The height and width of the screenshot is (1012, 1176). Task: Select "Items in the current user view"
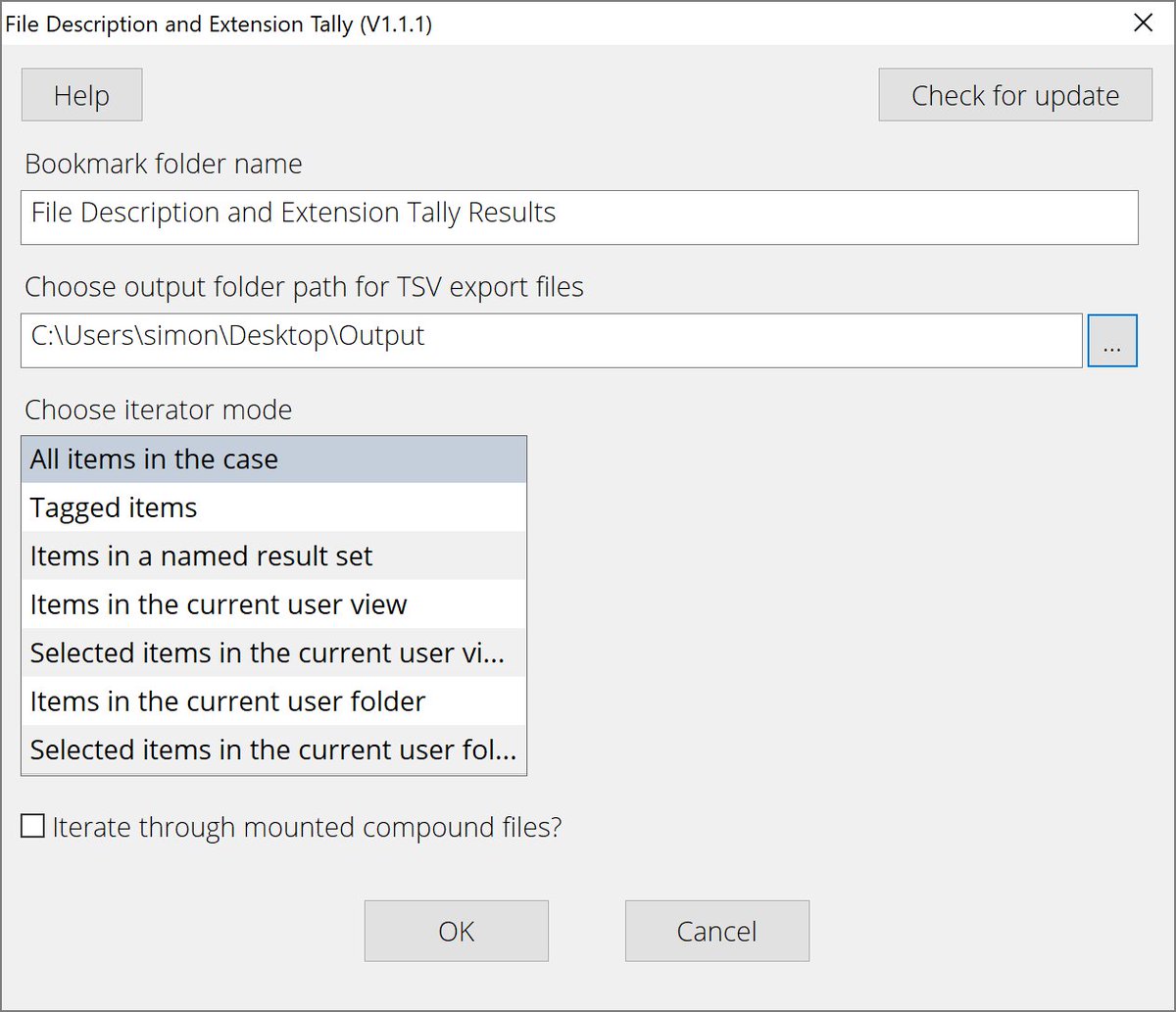click(x=218, y=604)
